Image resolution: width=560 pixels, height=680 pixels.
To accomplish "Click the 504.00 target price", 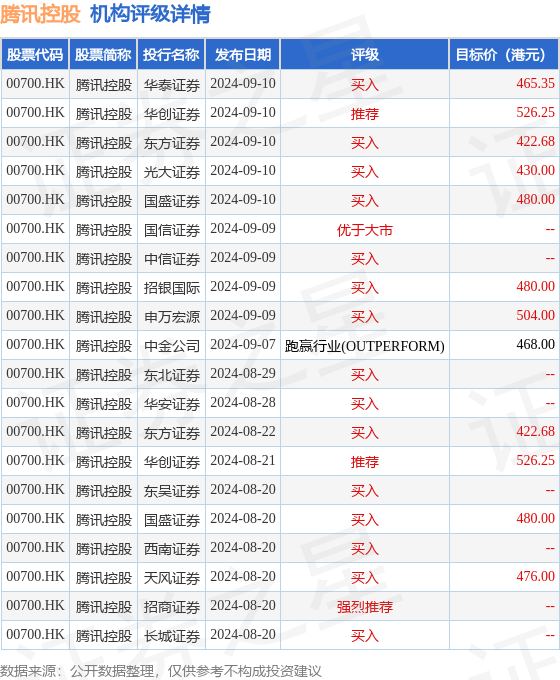I will 535,316.
